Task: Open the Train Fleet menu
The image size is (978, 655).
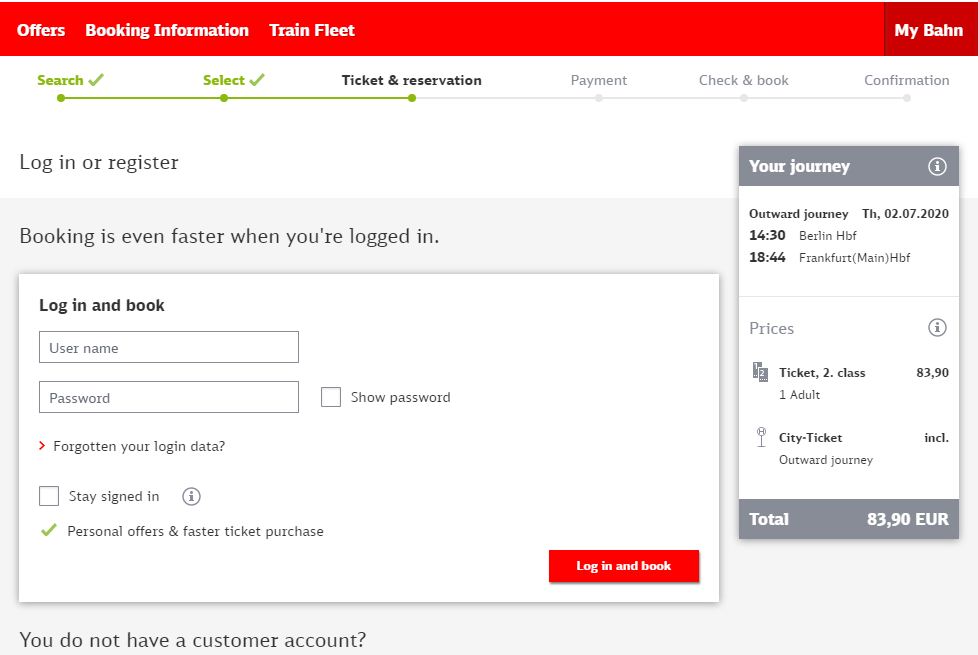Action: pyautogui.click(x=312, y=30)
